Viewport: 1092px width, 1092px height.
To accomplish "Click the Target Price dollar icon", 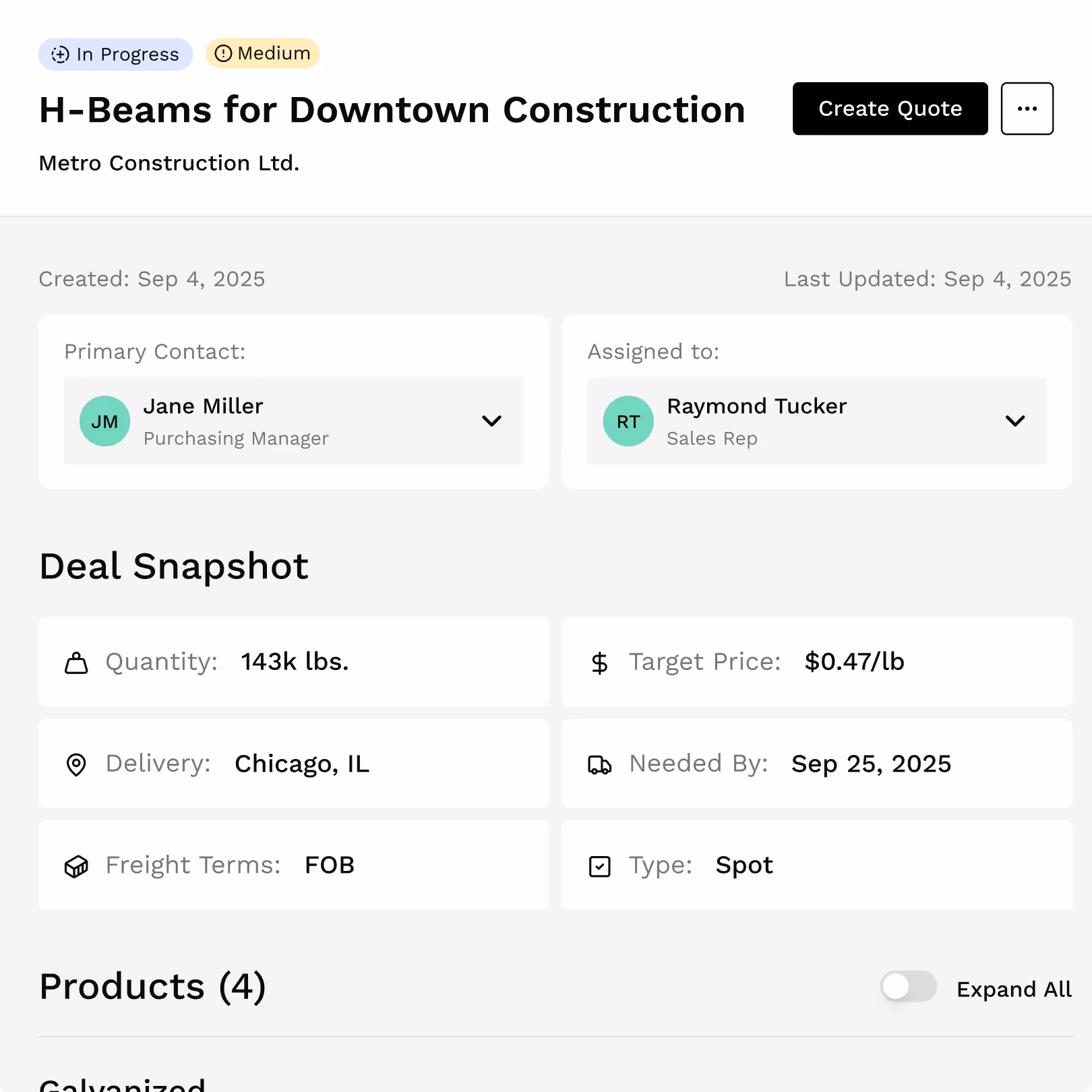I will [599, 663].
